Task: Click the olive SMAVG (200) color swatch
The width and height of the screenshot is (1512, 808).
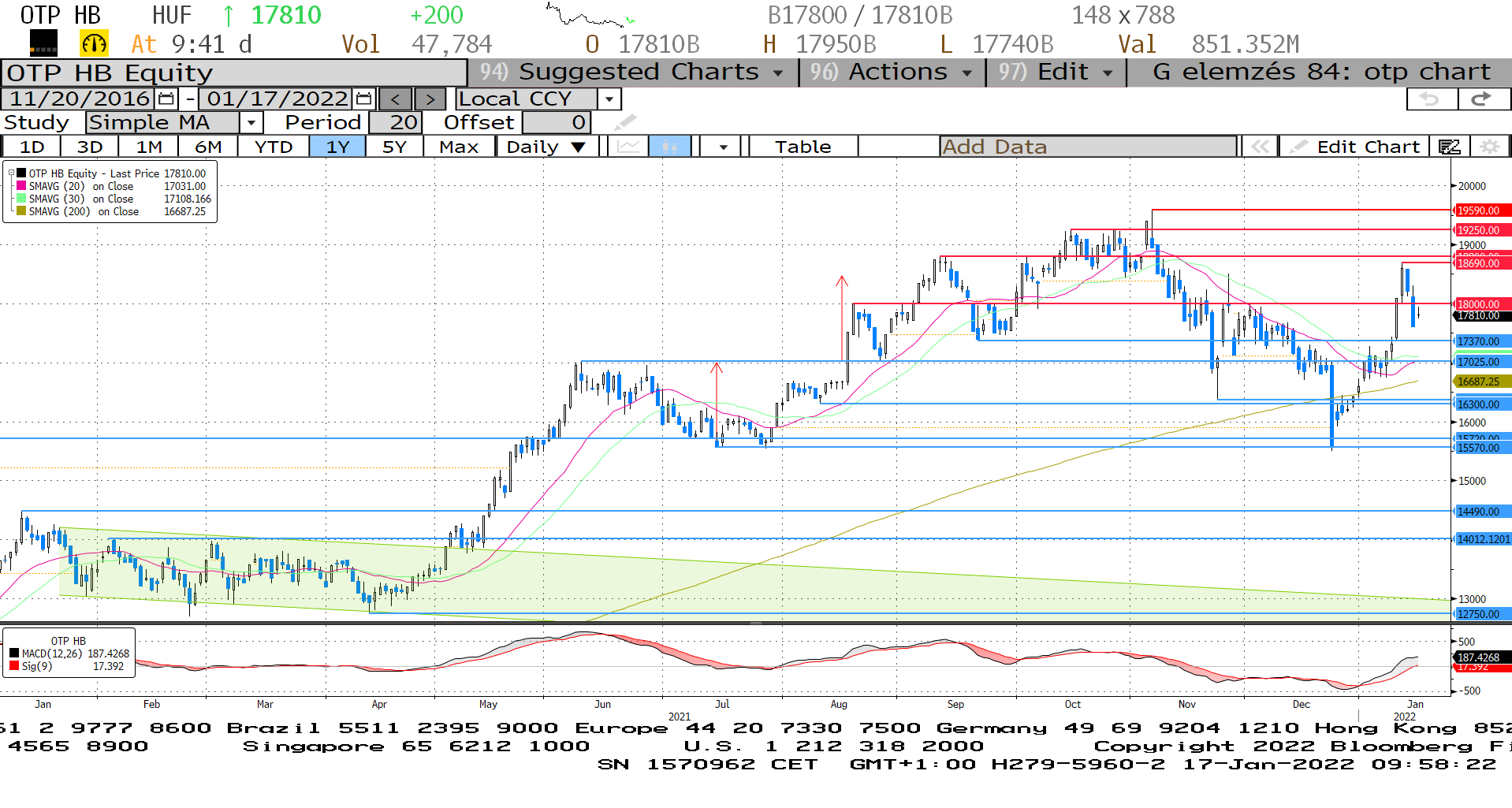Action: click(x=21, y=211)
